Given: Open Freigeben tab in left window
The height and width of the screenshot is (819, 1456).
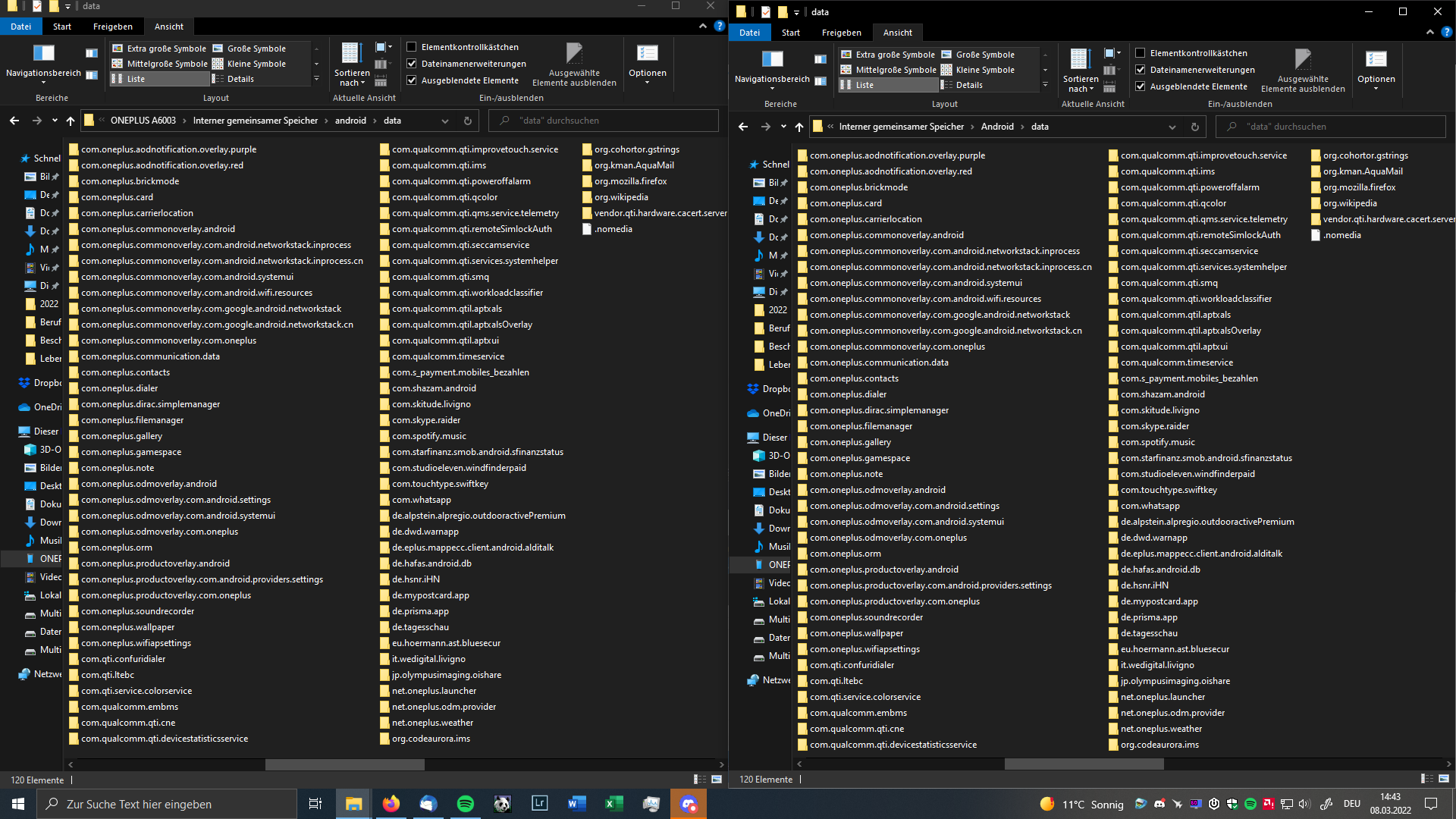Looking at the screenshot, I should (113, 27).
